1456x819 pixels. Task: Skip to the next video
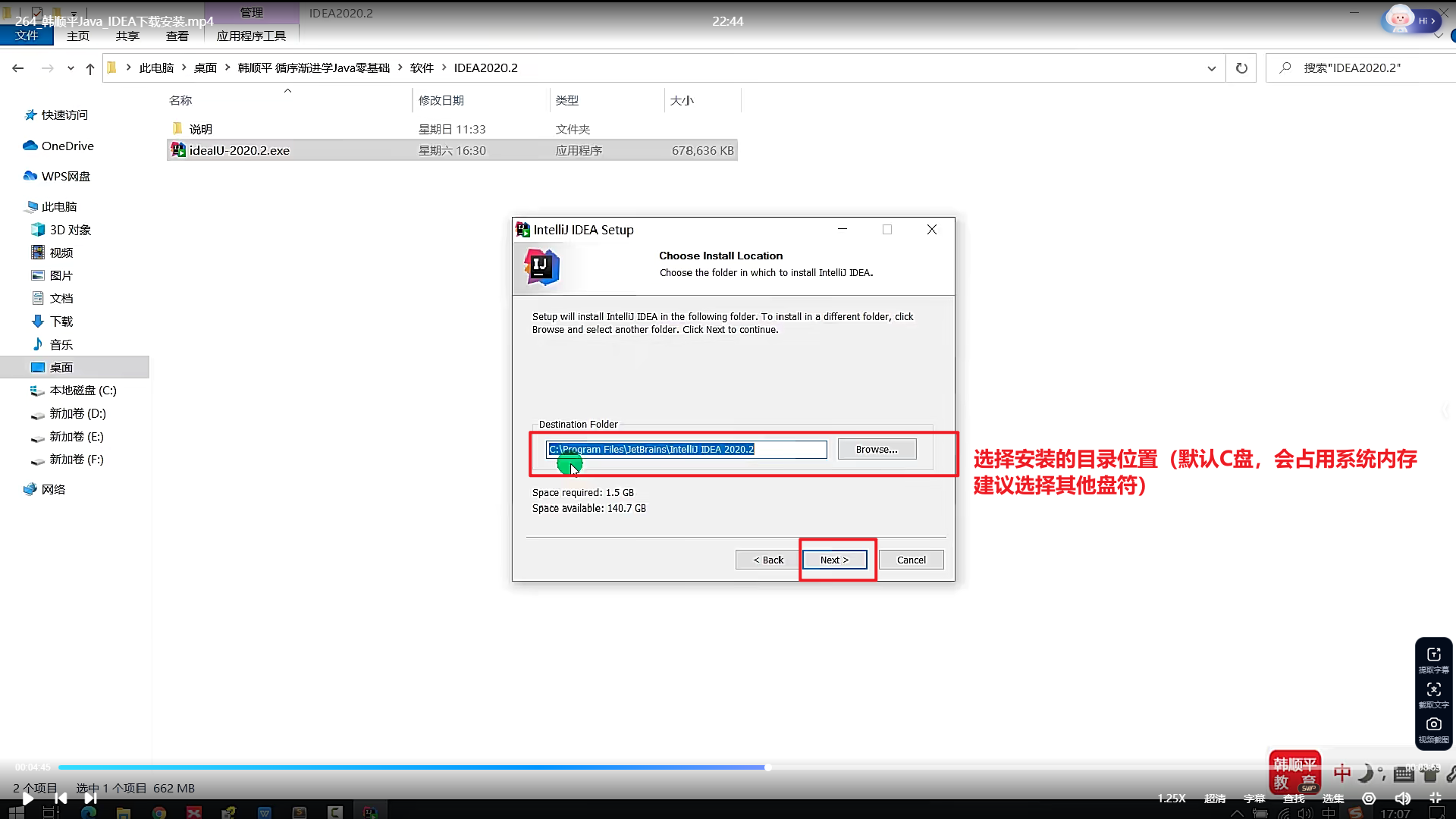(90, 798)
